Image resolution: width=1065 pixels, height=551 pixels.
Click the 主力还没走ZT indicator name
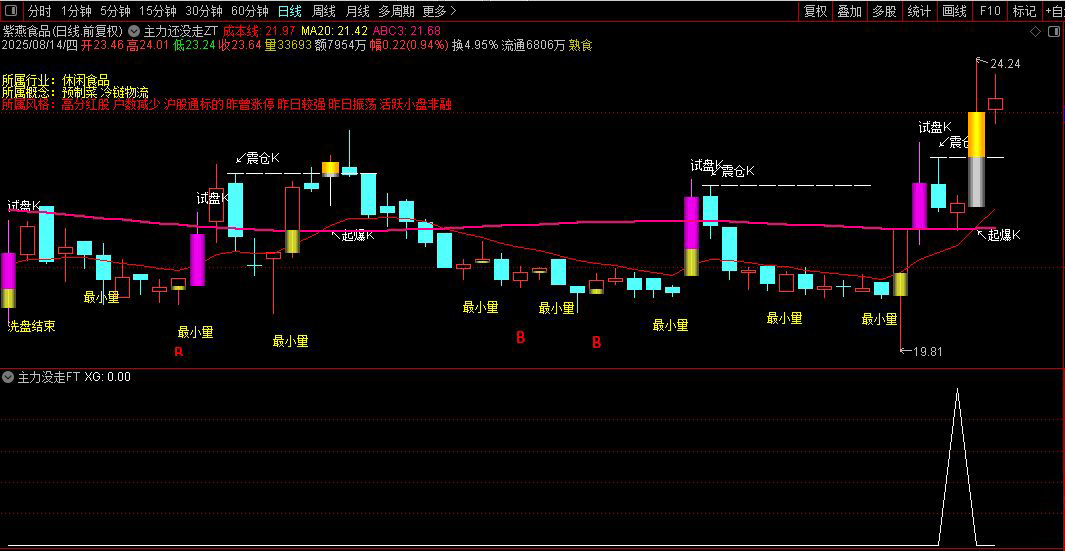[x=181, y=31]
